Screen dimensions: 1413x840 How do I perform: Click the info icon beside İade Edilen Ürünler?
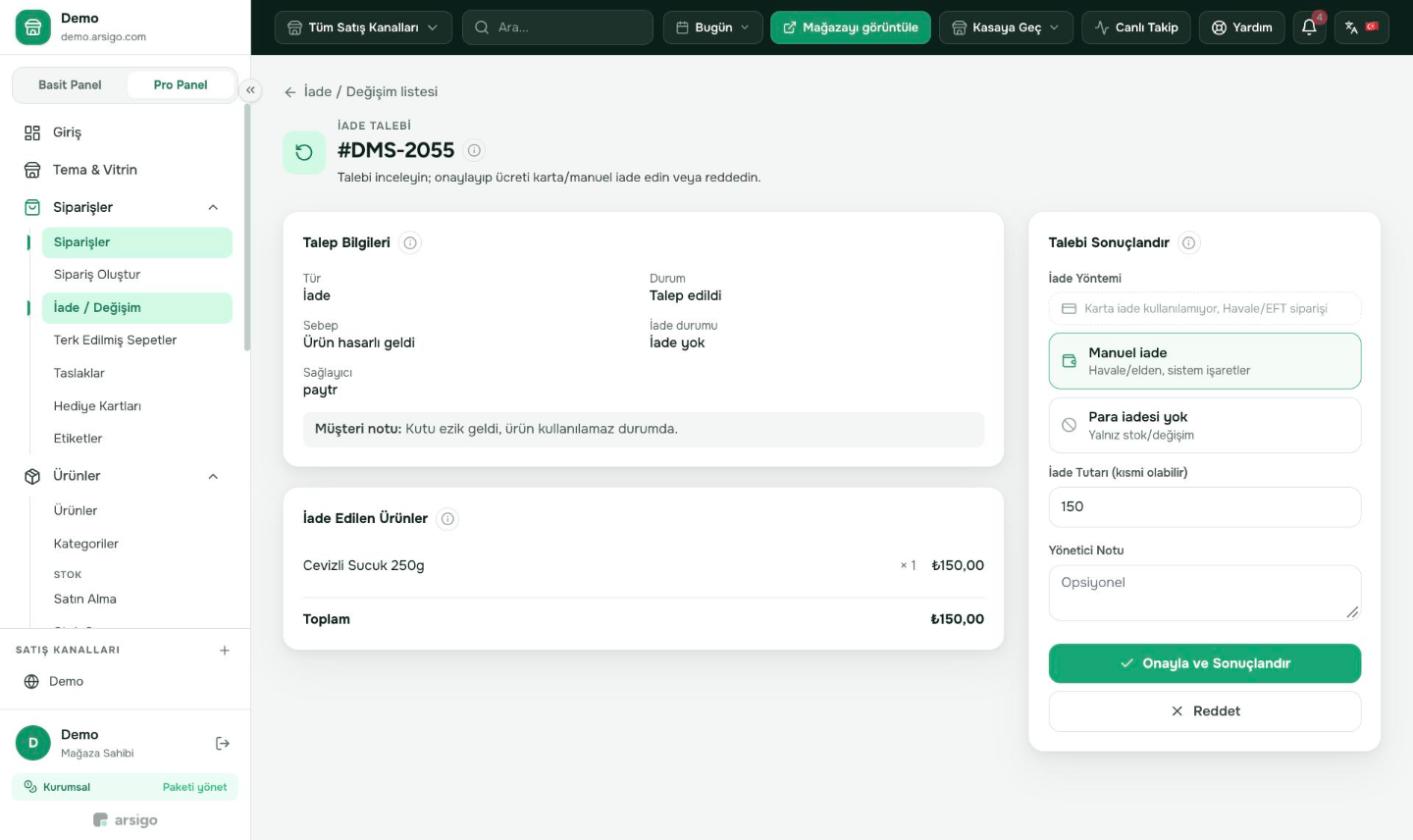point(447,518)
